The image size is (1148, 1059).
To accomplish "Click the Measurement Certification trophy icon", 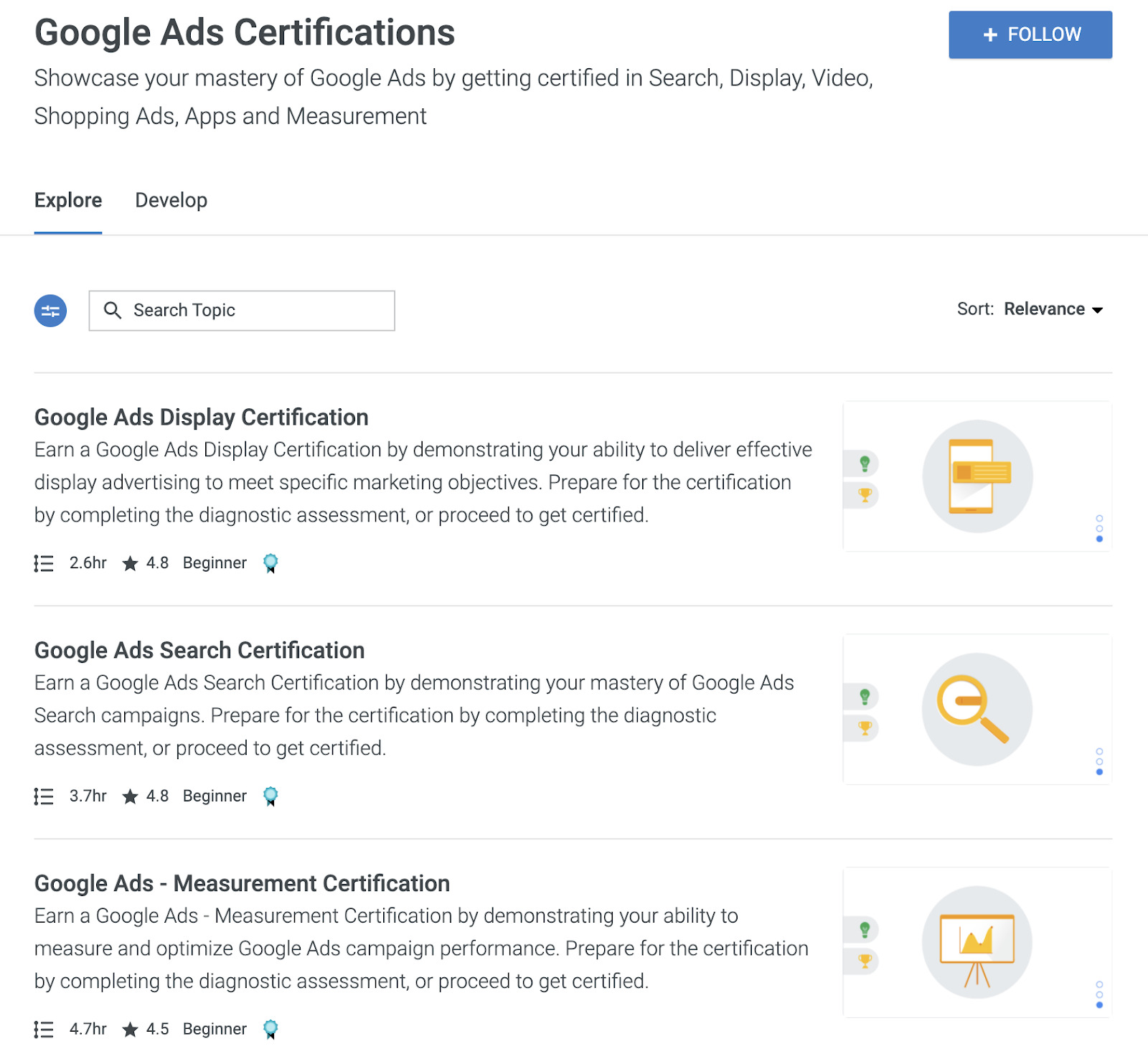I will (x=865, y=961).
